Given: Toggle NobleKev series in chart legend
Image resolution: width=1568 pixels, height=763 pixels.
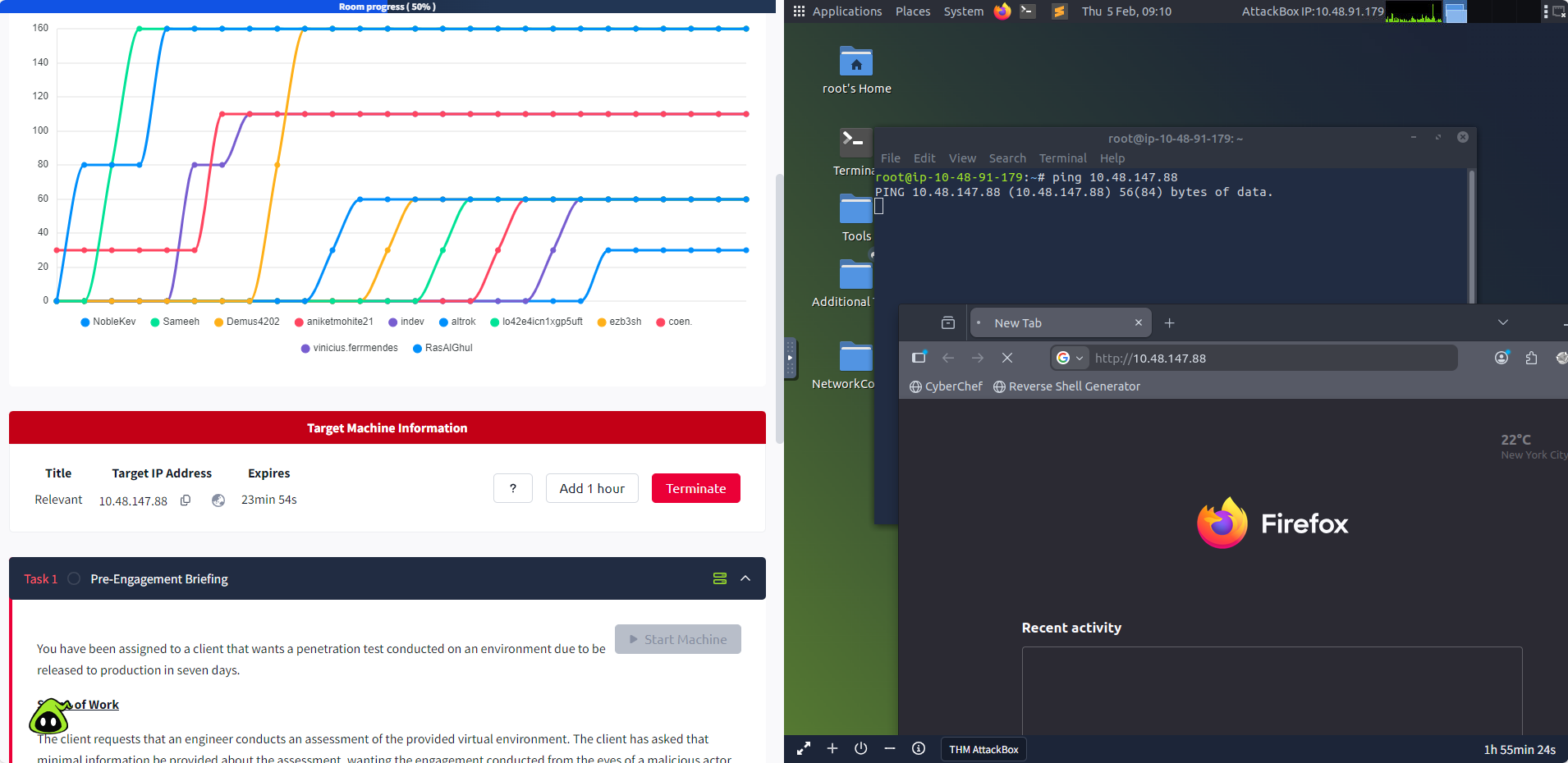Looking at the screenshot, I should [x=108, y=322].
